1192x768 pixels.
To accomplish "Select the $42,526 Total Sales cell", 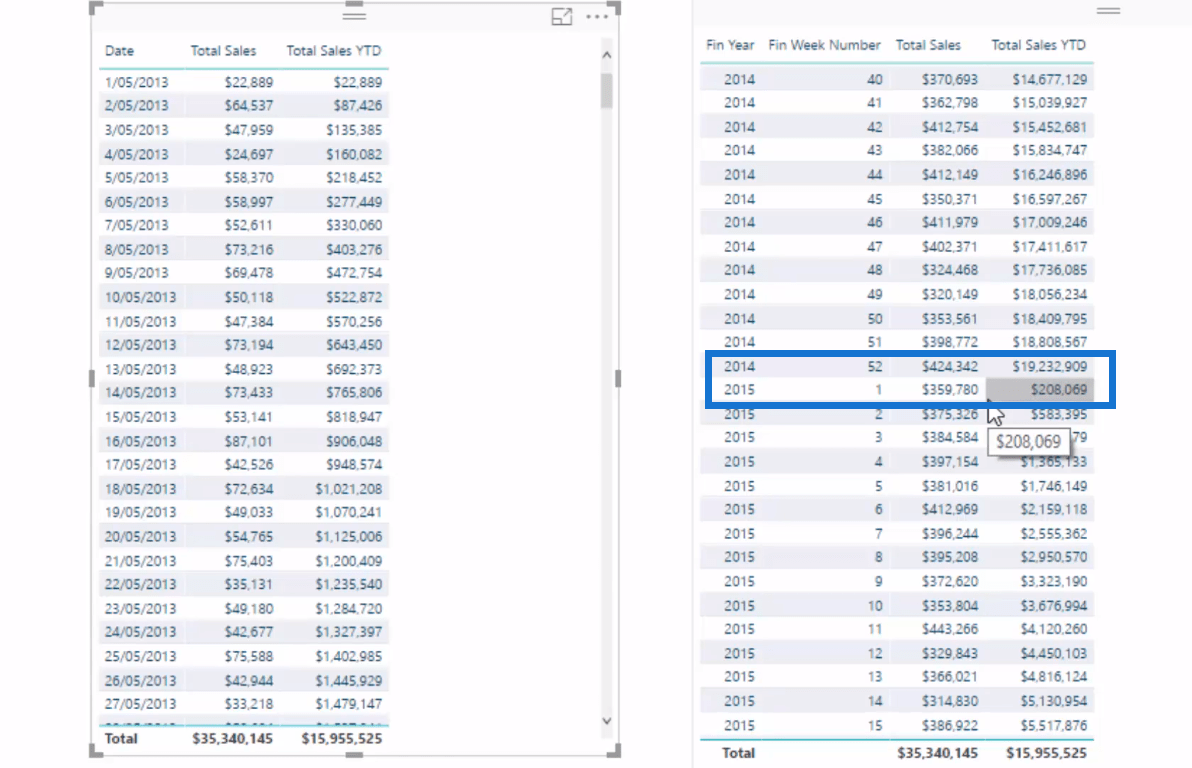I will 249,464.
